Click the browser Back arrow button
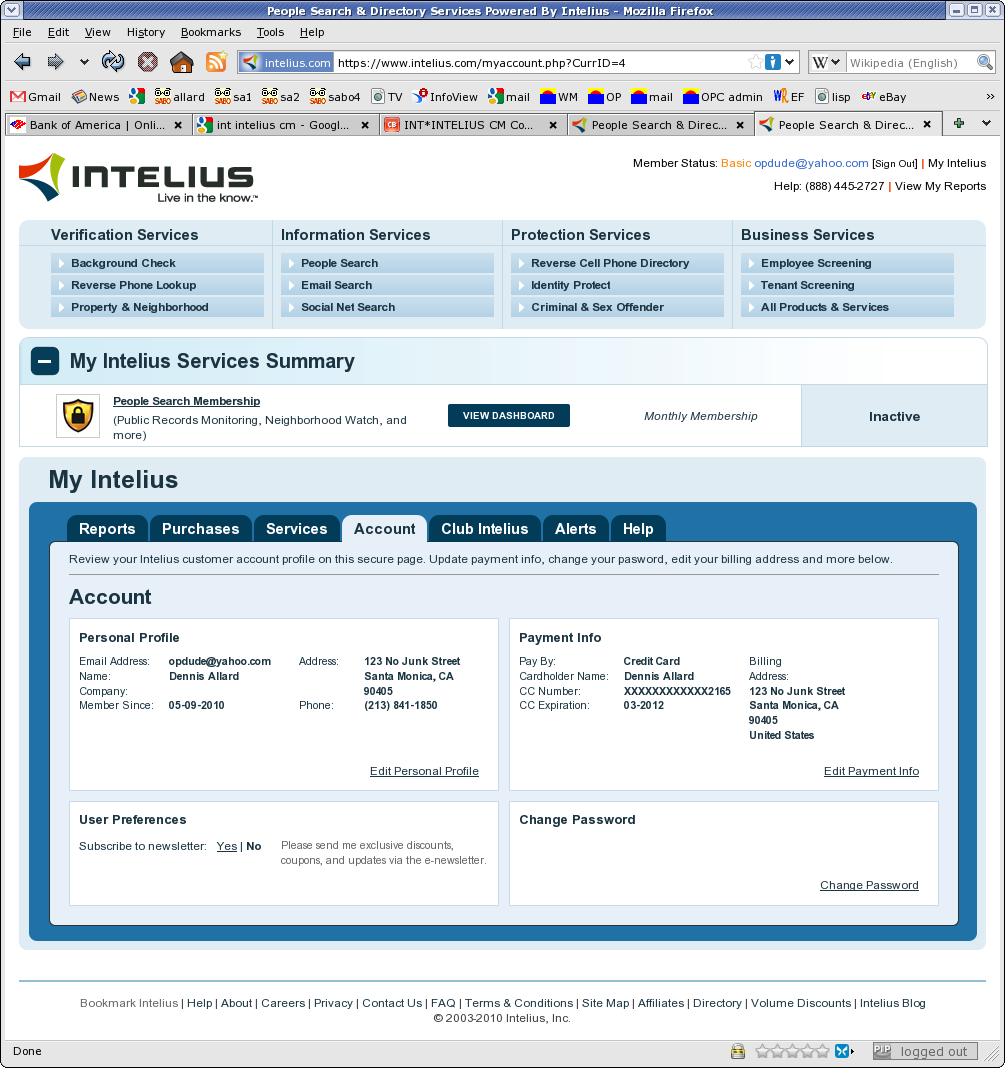 coord(23,62)
